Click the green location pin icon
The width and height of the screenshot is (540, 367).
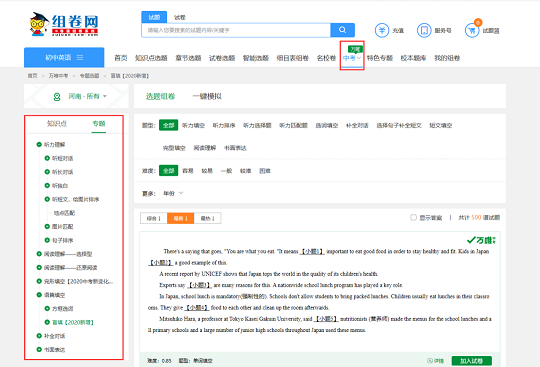tap(57, 97)
